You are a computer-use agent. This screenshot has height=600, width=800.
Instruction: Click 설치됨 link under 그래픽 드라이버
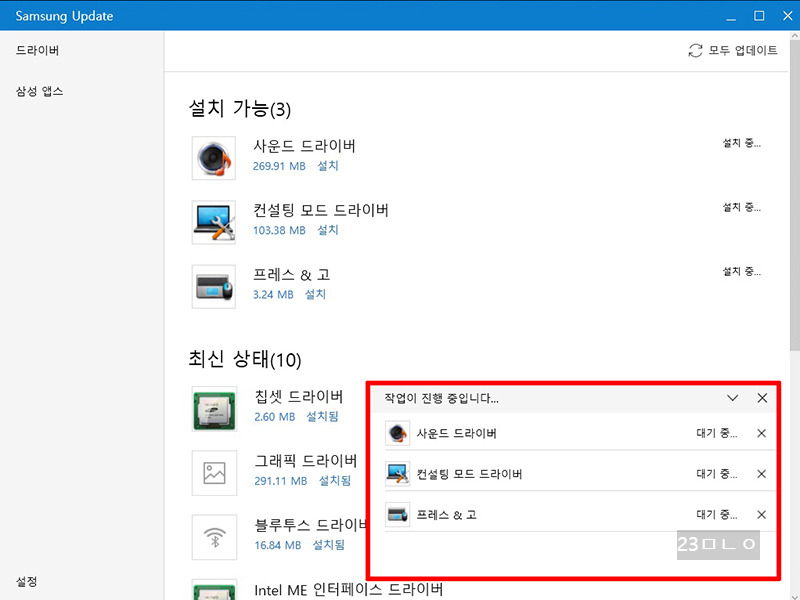click(x=335, y=481)
